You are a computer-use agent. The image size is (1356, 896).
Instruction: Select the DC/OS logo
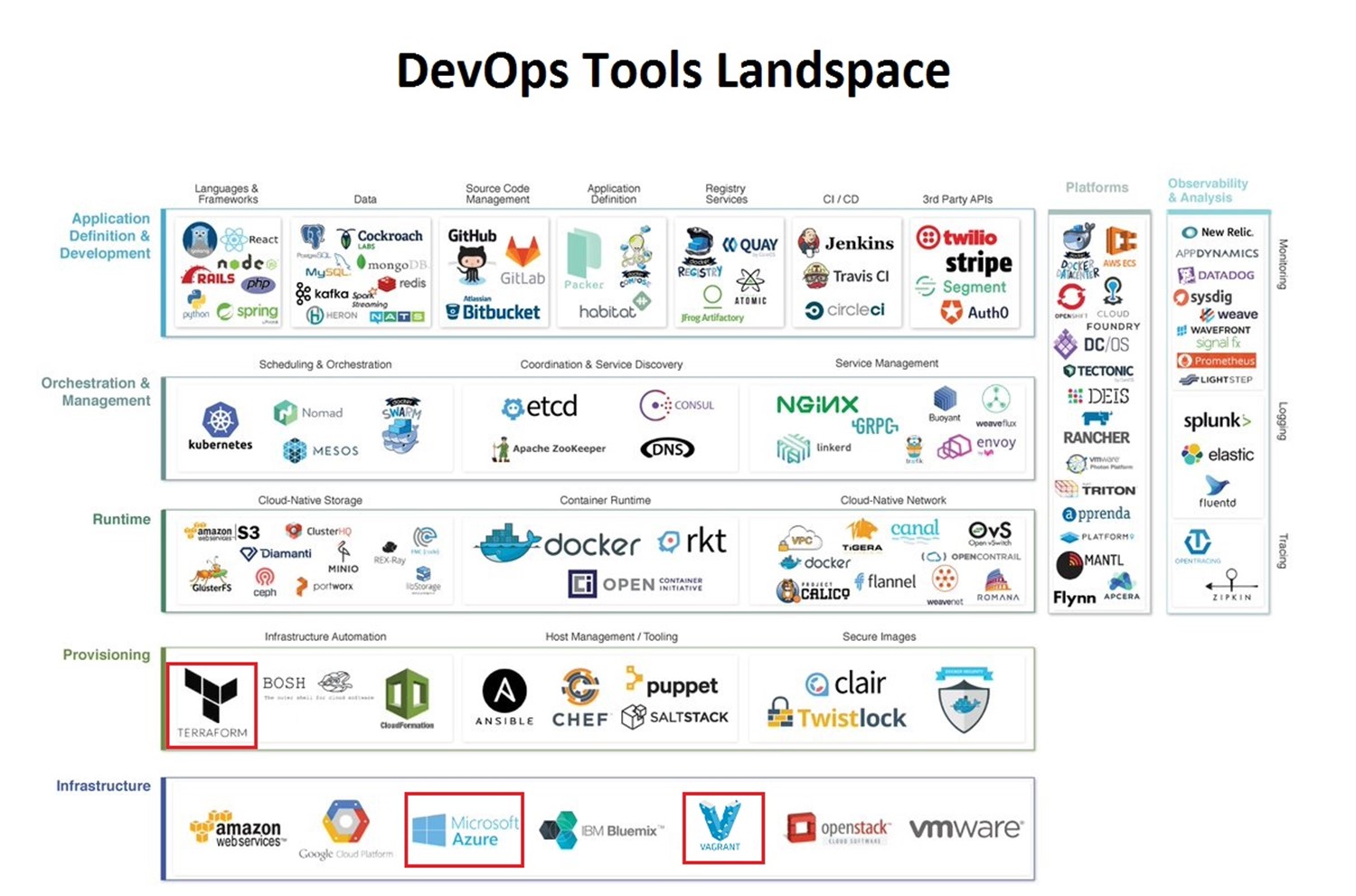[x=1092, y=344]
